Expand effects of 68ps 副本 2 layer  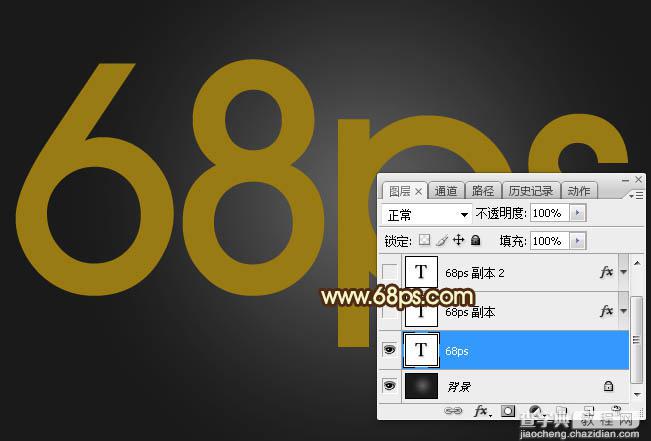click(x=624, y=272)
